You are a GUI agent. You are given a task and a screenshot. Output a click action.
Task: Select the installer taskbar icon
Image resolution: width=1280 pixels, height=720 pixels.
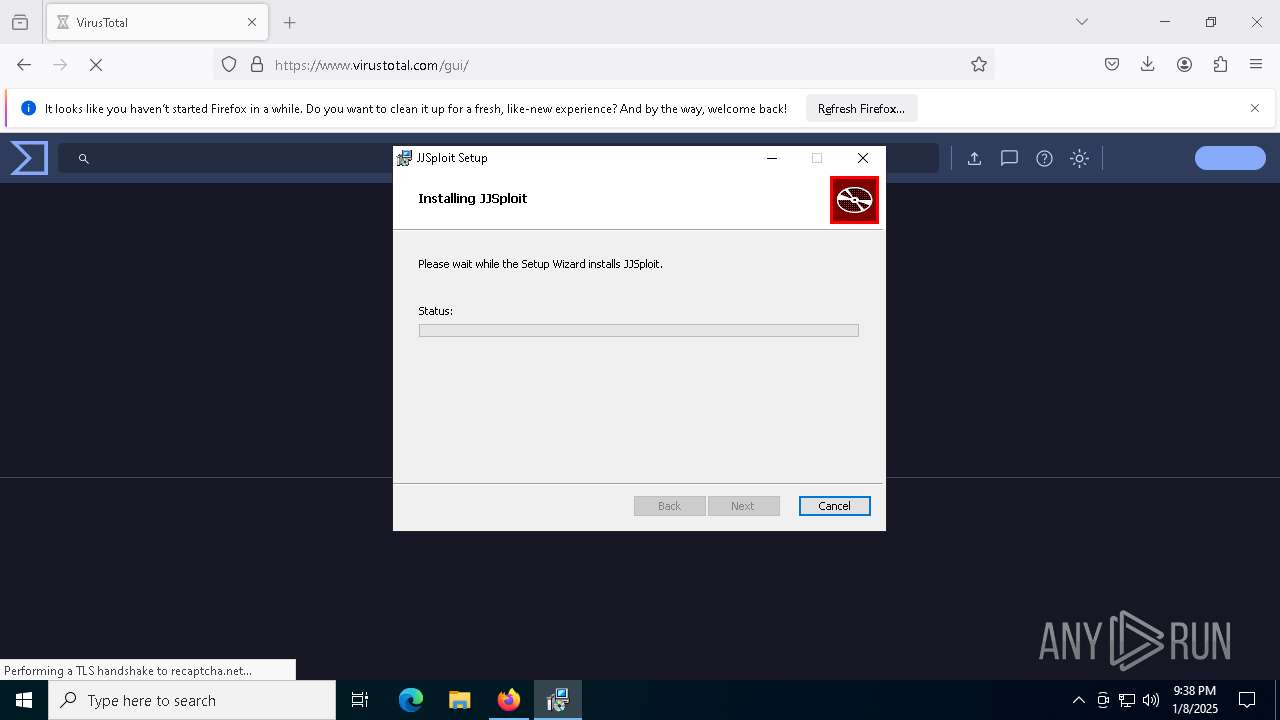[x=558, y=700]
